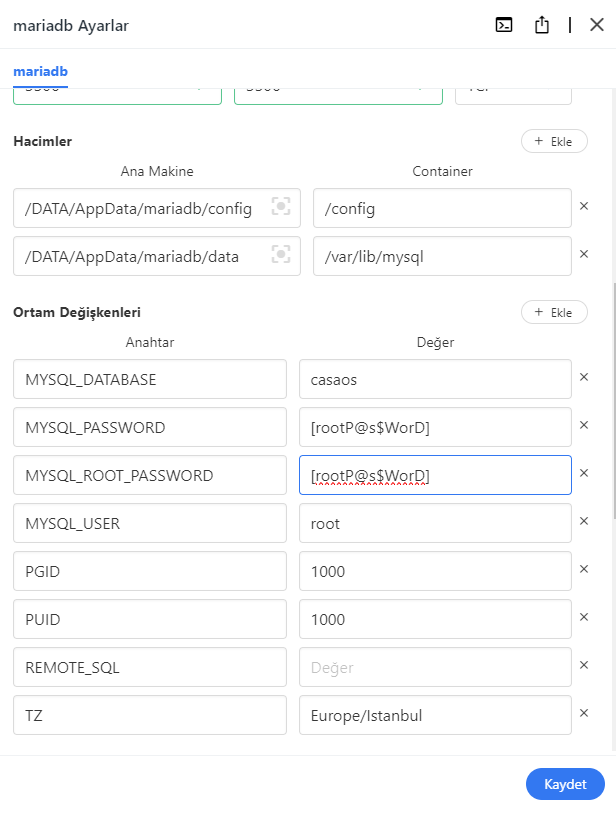Browse host path for /DATA/AppData/mariadb/data

tap(281, 254)
